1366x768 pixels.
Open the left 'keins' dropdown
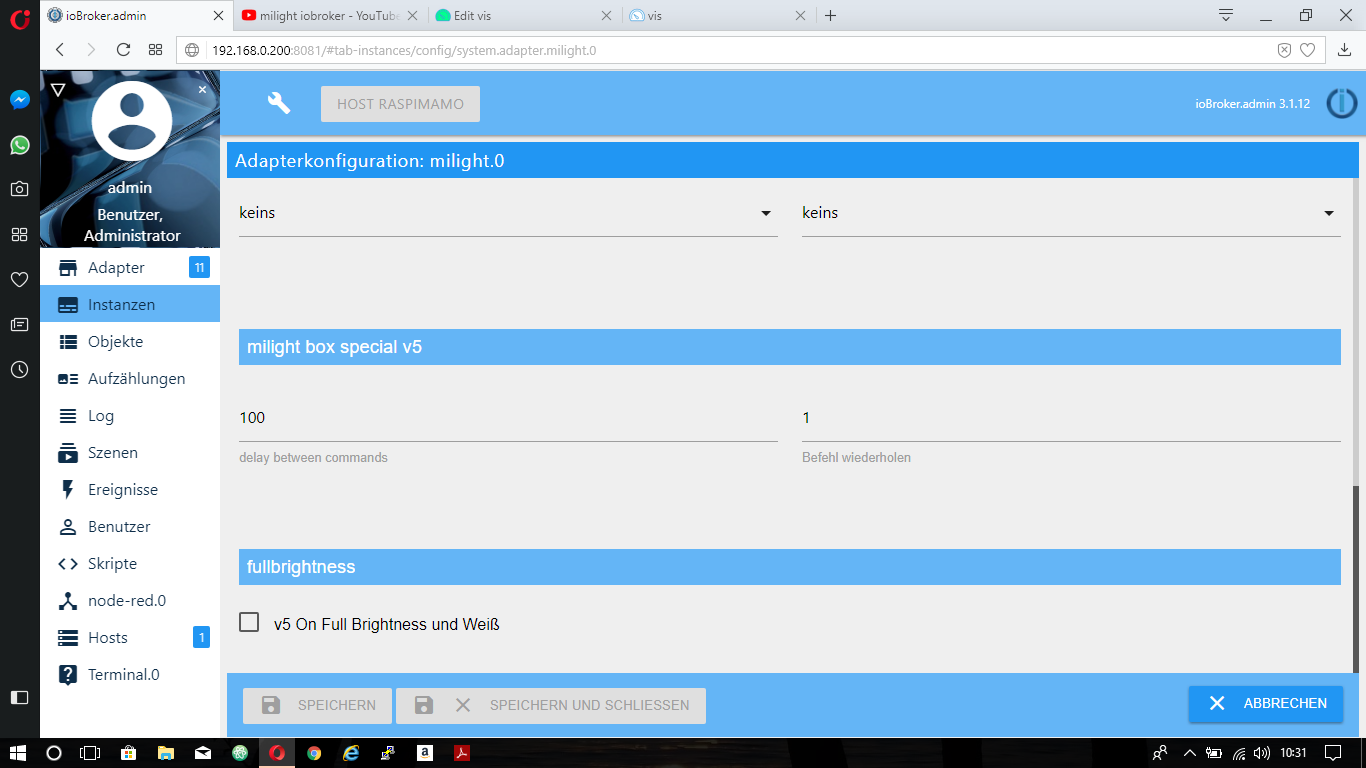click(x=508, y=213)
